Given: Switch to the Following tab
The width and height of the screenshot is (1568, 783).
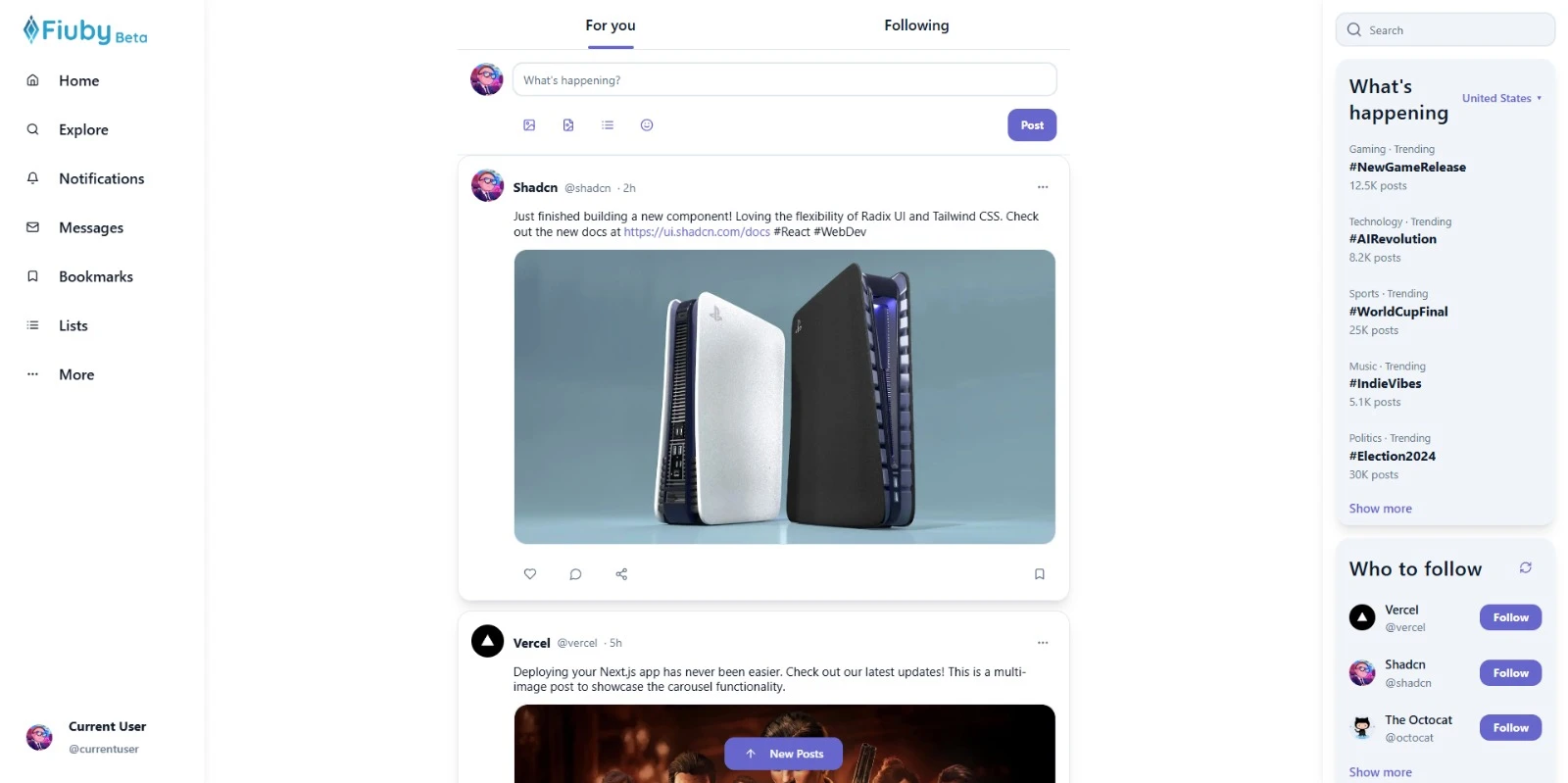Looking at the screenshot, I should (916, 25).
